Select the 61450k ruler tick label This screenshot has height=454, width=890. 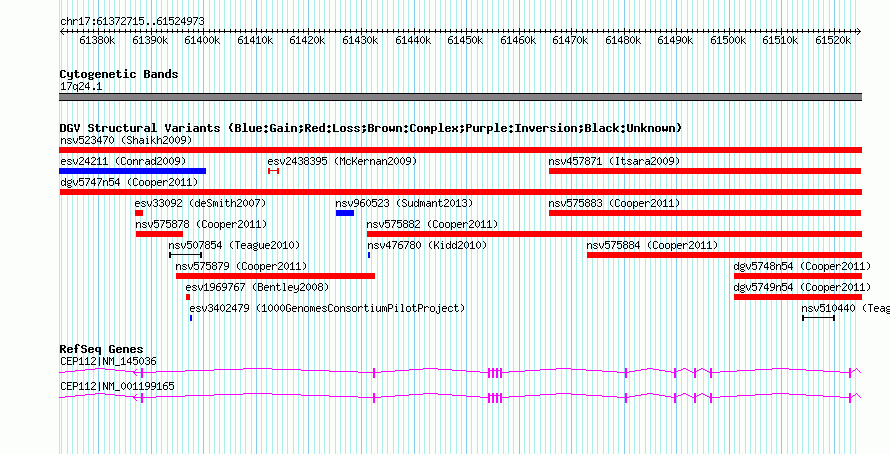click(x=465, y=40)
